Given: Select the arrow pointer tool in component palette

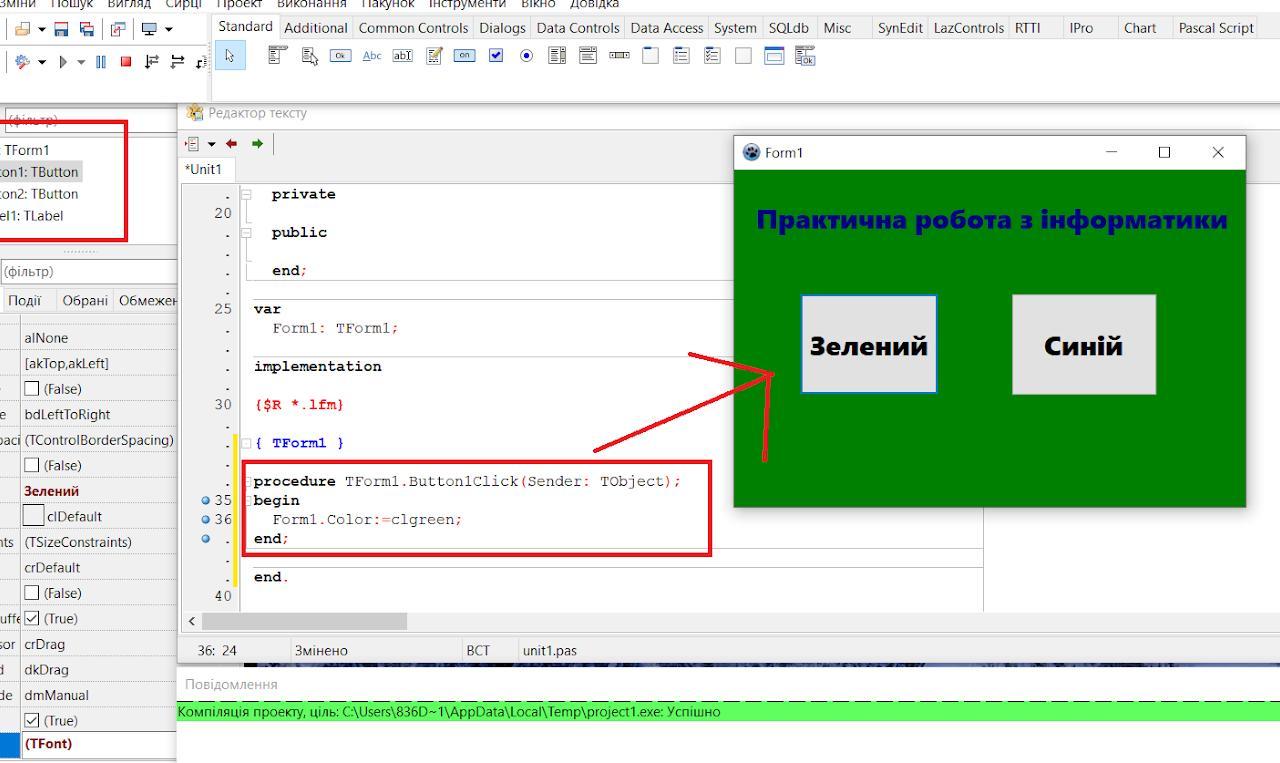Looking at the screenshot, I should point(229,56).
